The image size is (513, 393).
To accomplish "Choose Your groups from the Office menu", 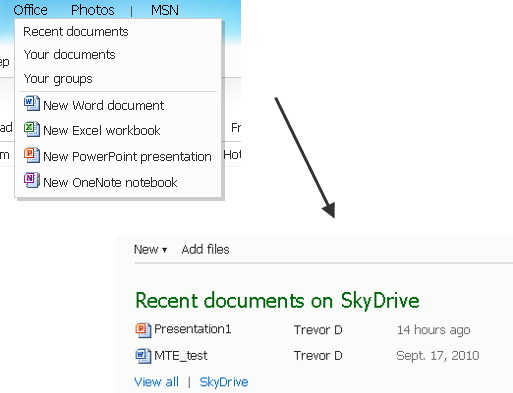I will [x=58, y=79].
